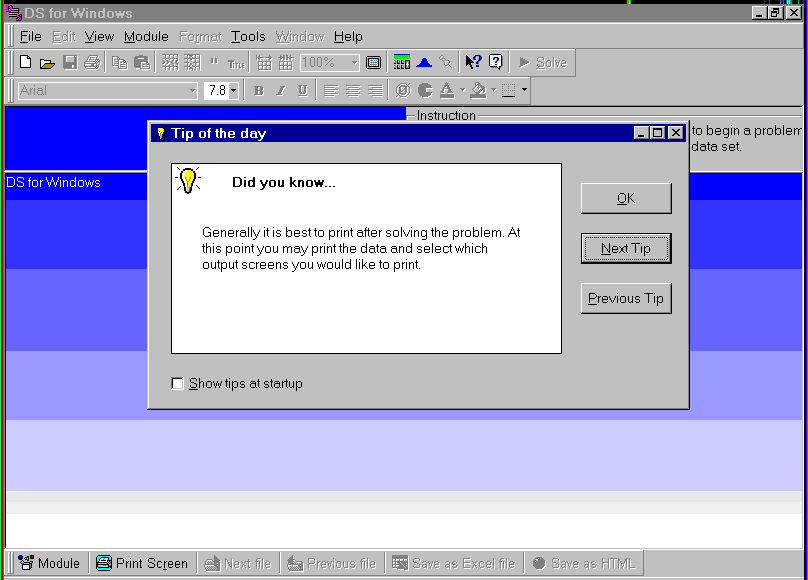Click the normal distribution curve icon
Screen dimensions: 808x580
click(424, 63)
